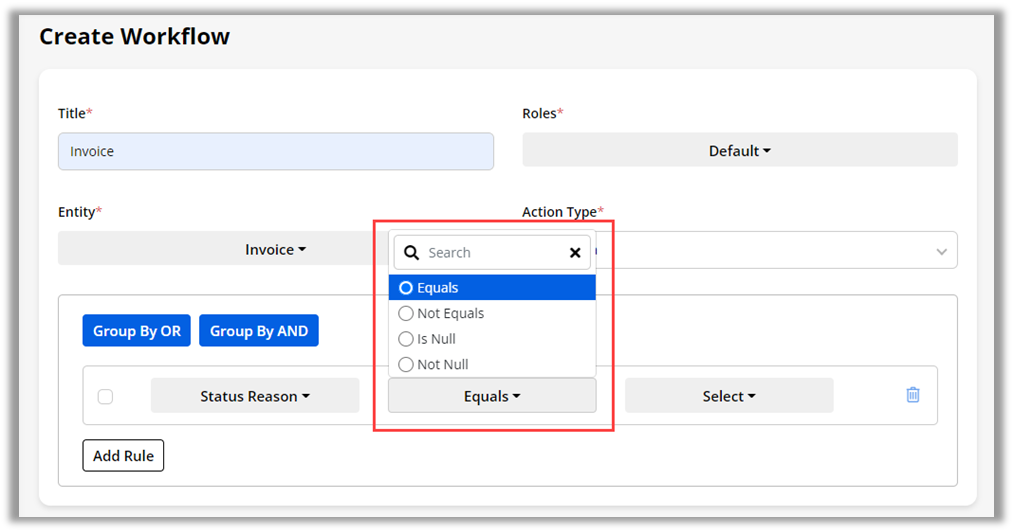Open the Action Type select field
The image size is (1014, 532).
coord(780,251)
